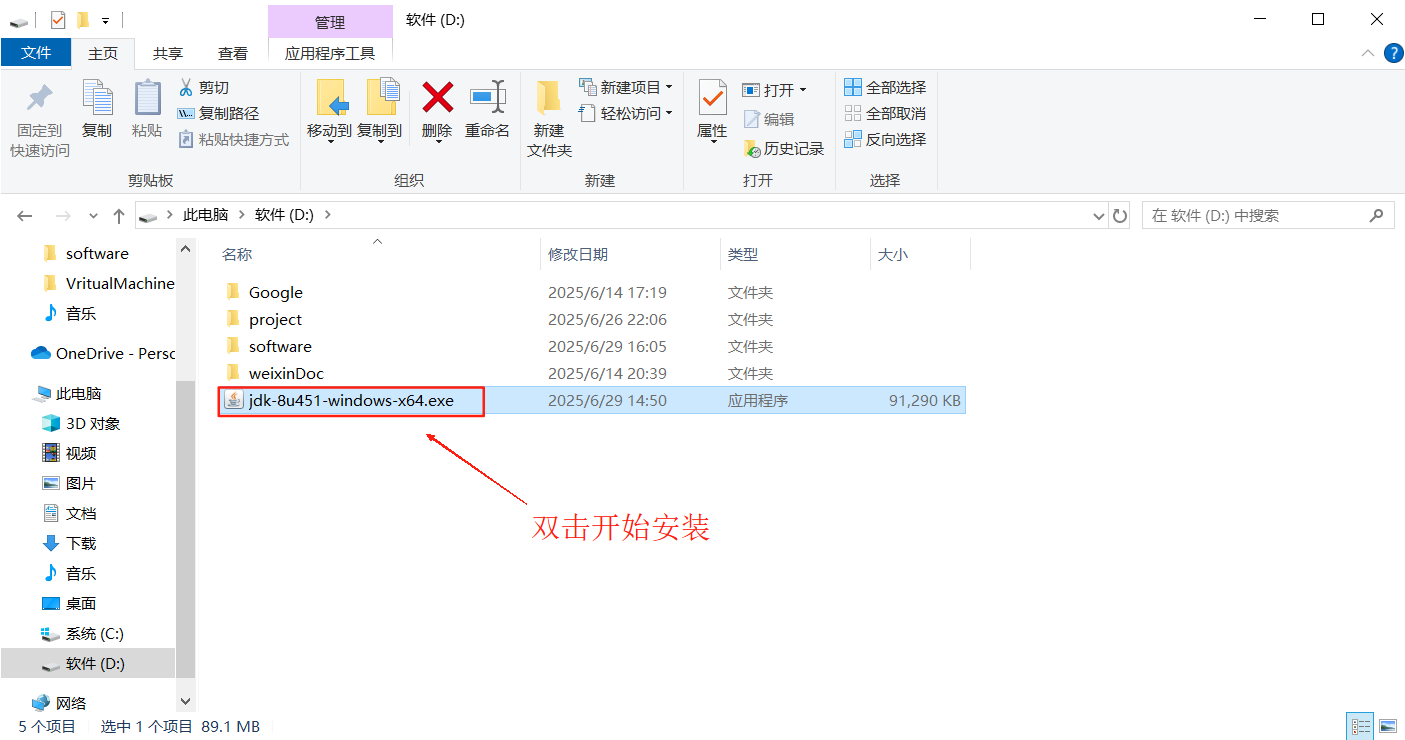Click the red Delete (删除) icon
Image resolution: width=1405 pixels, height=740 pixels.
point(437,98)
